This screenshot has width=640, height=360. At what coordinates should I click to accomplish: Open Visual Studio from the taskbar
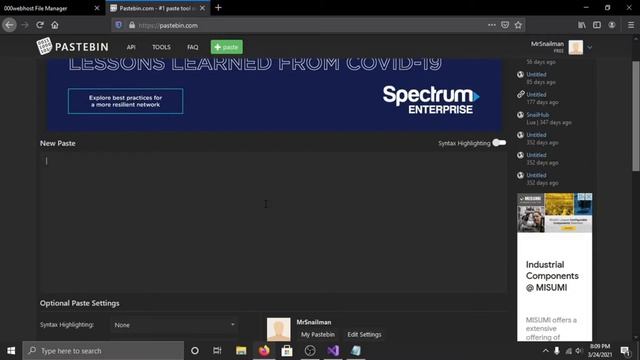(x=333, y=351)
